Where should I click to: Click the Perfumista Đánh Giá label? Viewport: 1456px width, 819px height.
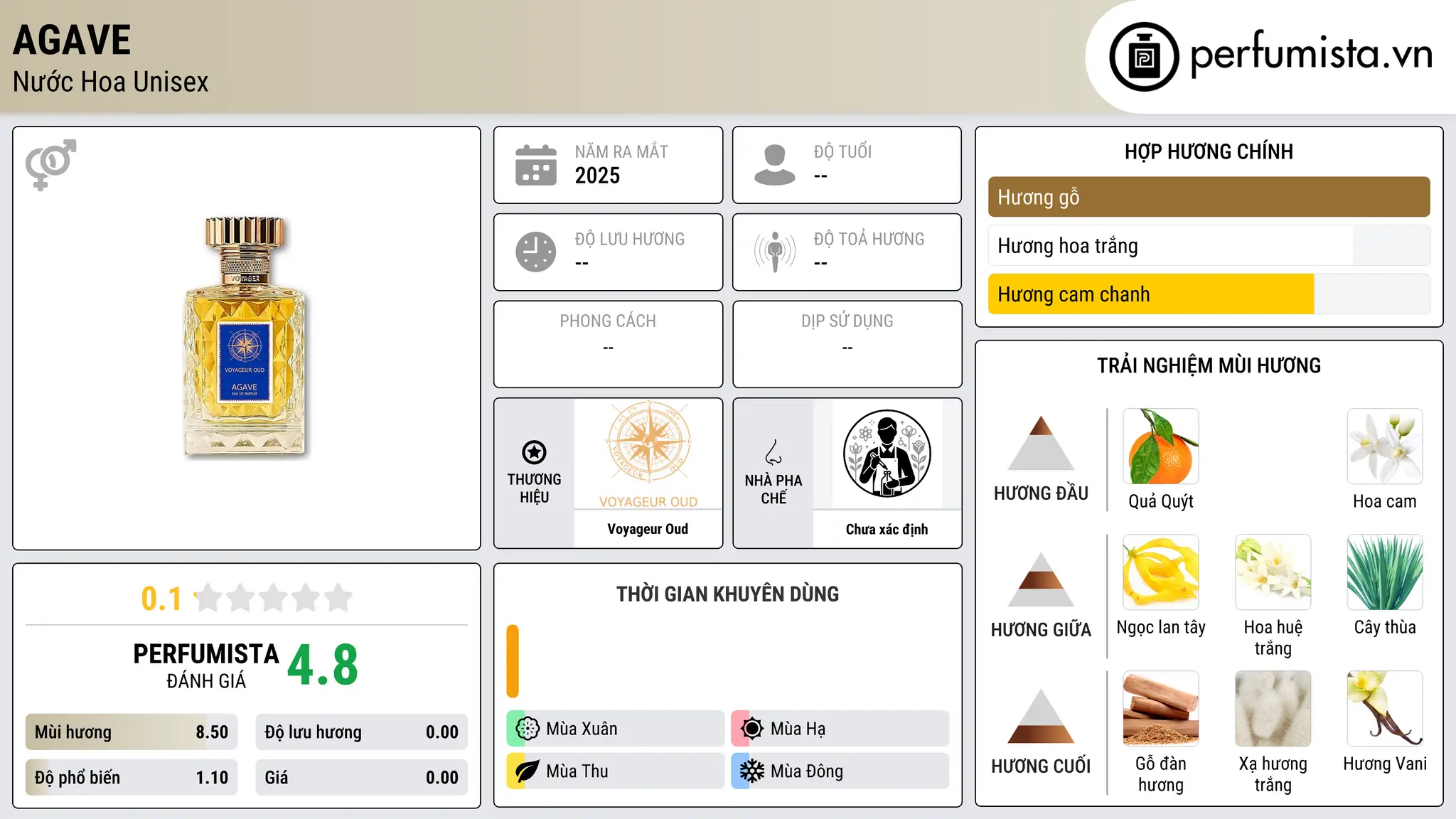pyautogui.click(x=206, y=666)
